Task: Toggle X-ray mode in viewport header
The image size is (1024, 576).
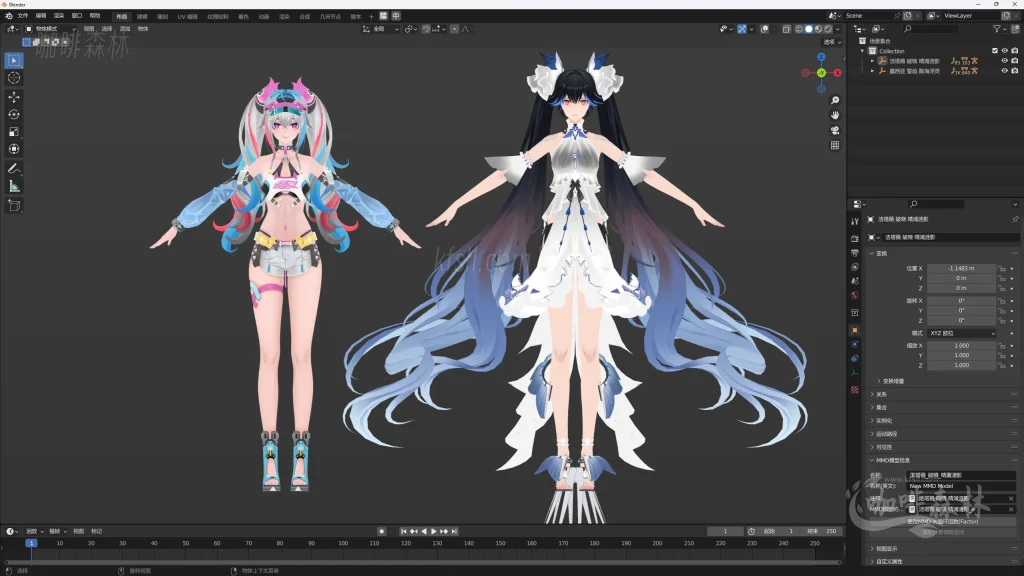Action: 786,29
